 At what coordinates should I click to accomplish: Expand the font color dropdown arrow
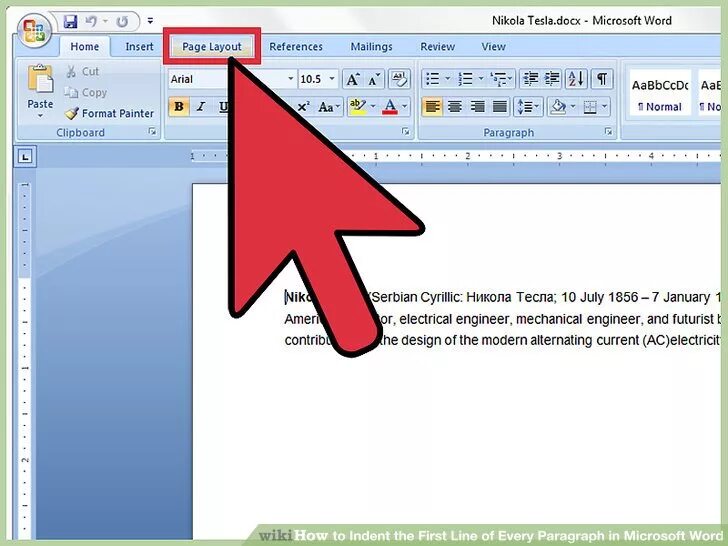pos(404,107)
